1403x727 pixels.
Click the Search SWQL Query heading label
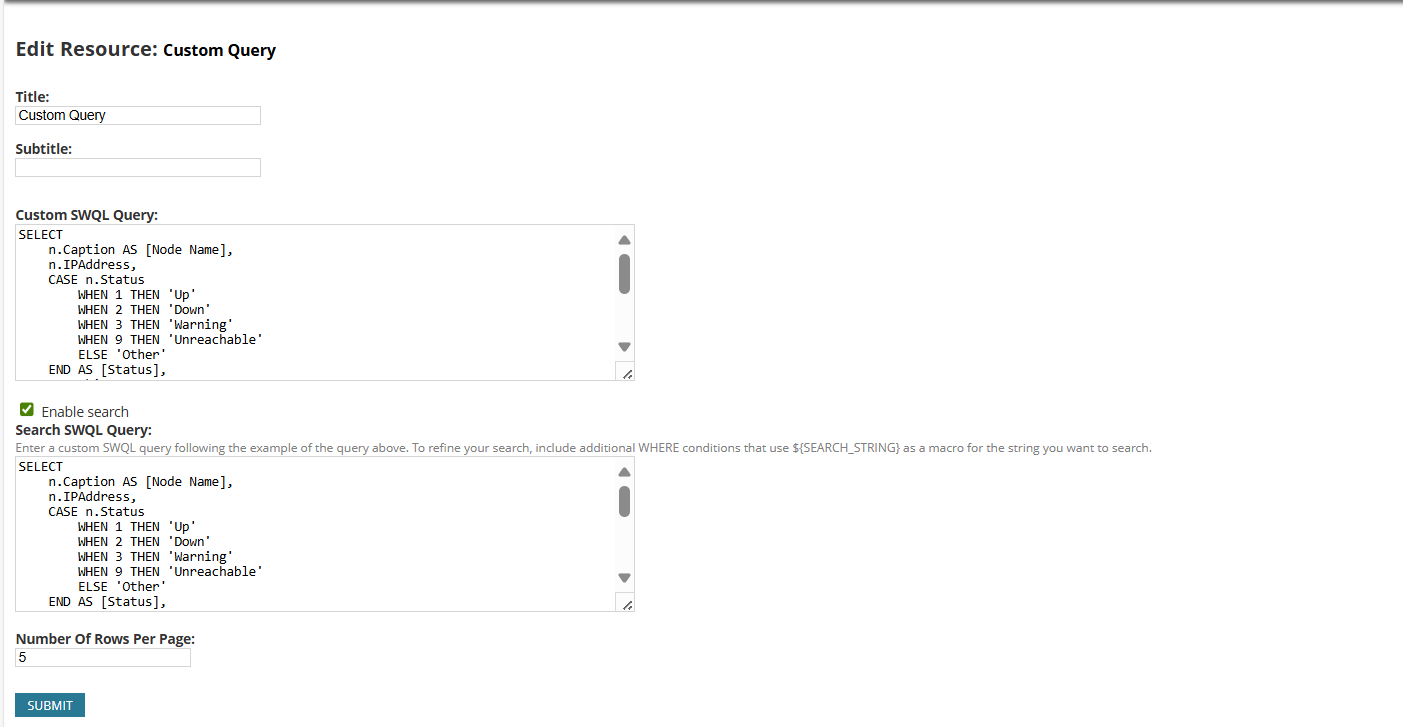[x=84, y=431]
